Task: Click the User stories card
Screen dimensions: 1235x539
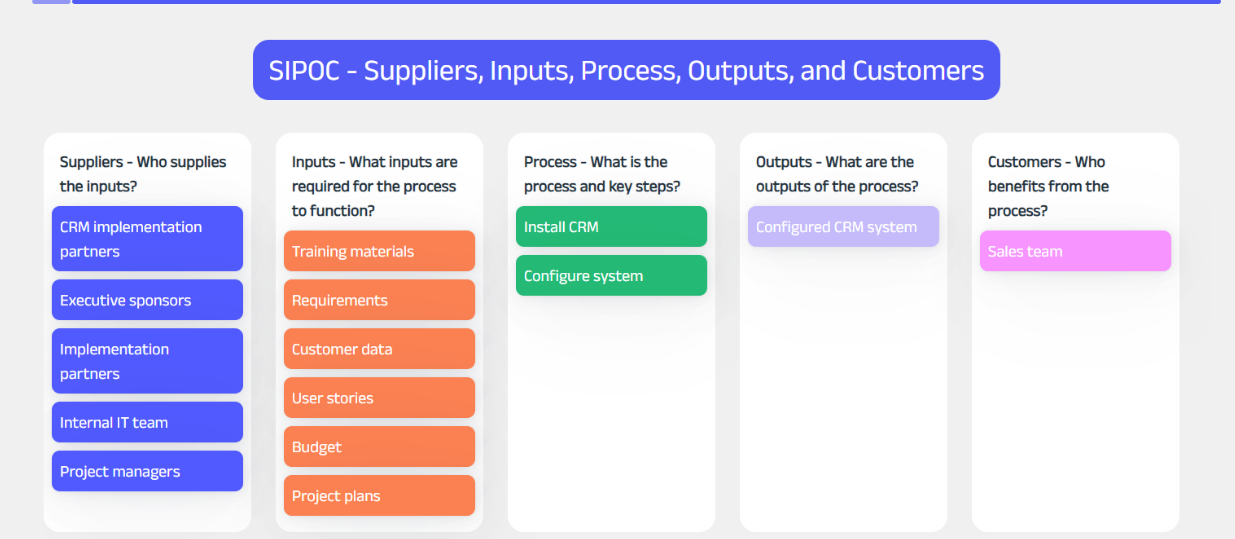Action: (x=379, y=398)
